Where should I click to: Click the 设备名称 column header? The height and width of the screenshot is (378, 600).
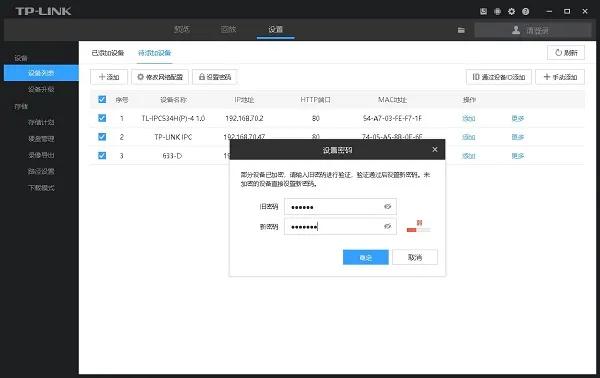pyautogui.click(x=173, y=100)
